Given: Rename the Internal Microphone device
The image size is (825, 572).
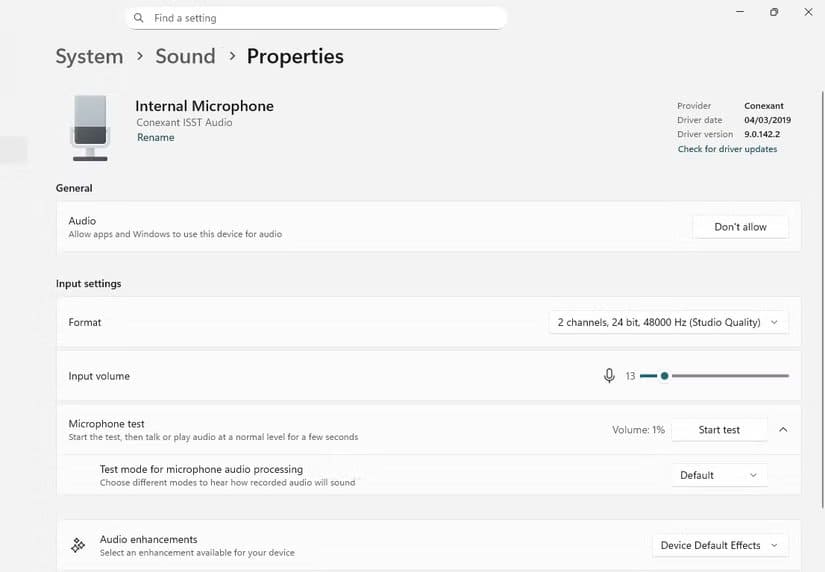Looking at the screenshot, I should 155,138.
